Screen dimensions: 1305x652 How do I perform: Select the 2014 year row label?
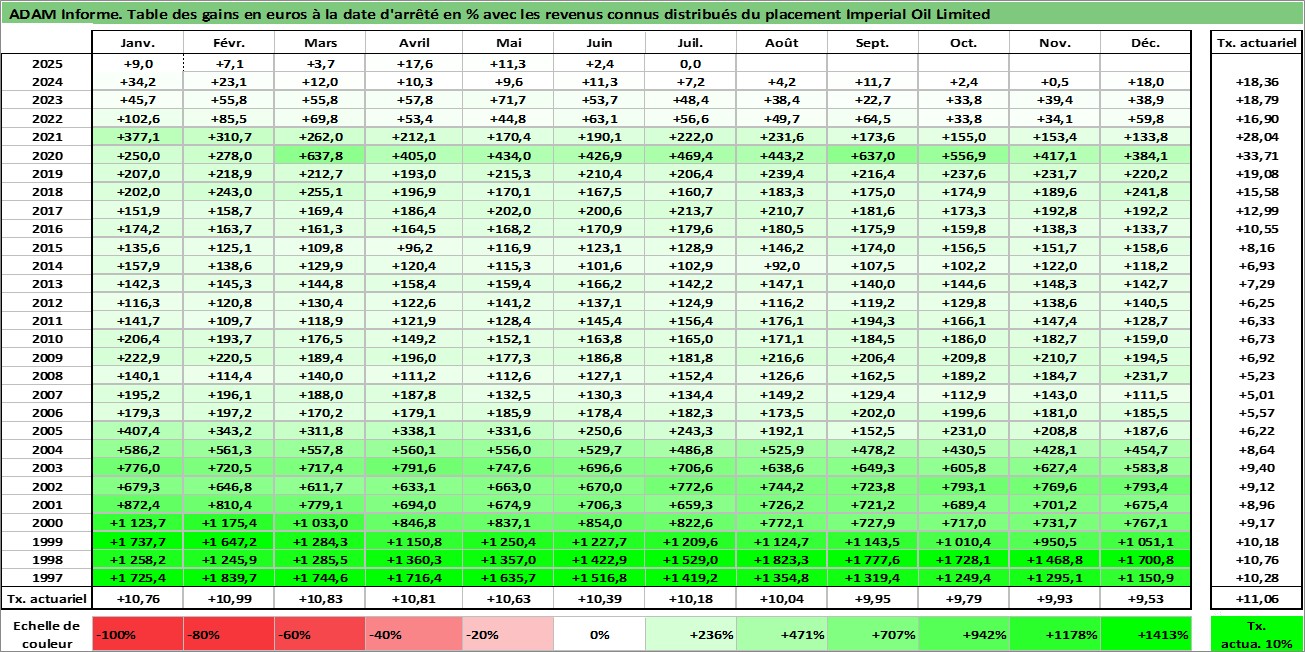pyautogui.click(x=46, y=266)
